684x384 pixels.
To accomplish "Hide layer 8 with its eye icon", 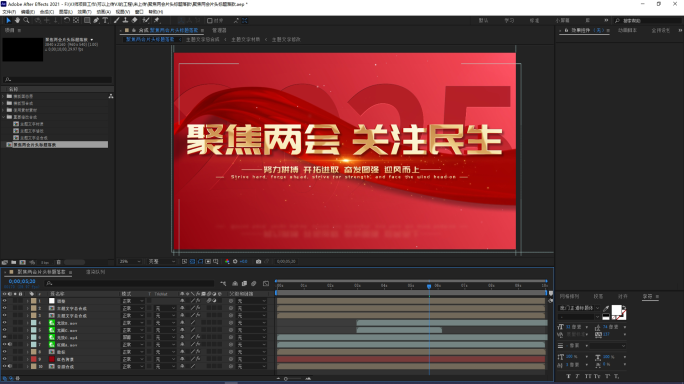I will (x=4, y=352).
